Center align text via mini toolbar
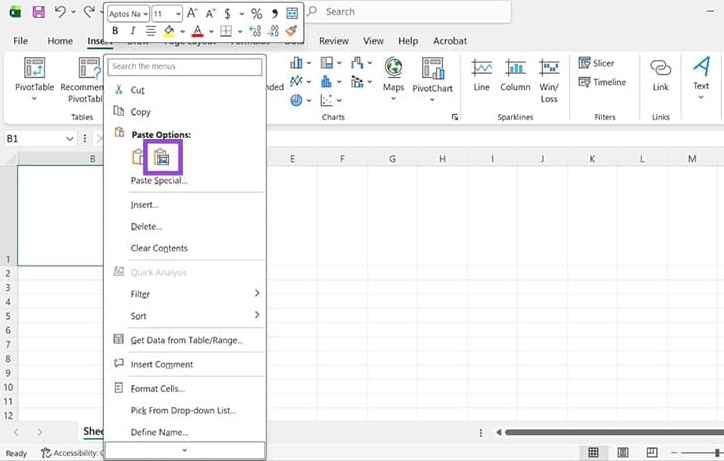This screenshot has width=724, height=461. [x=151, y=31]
